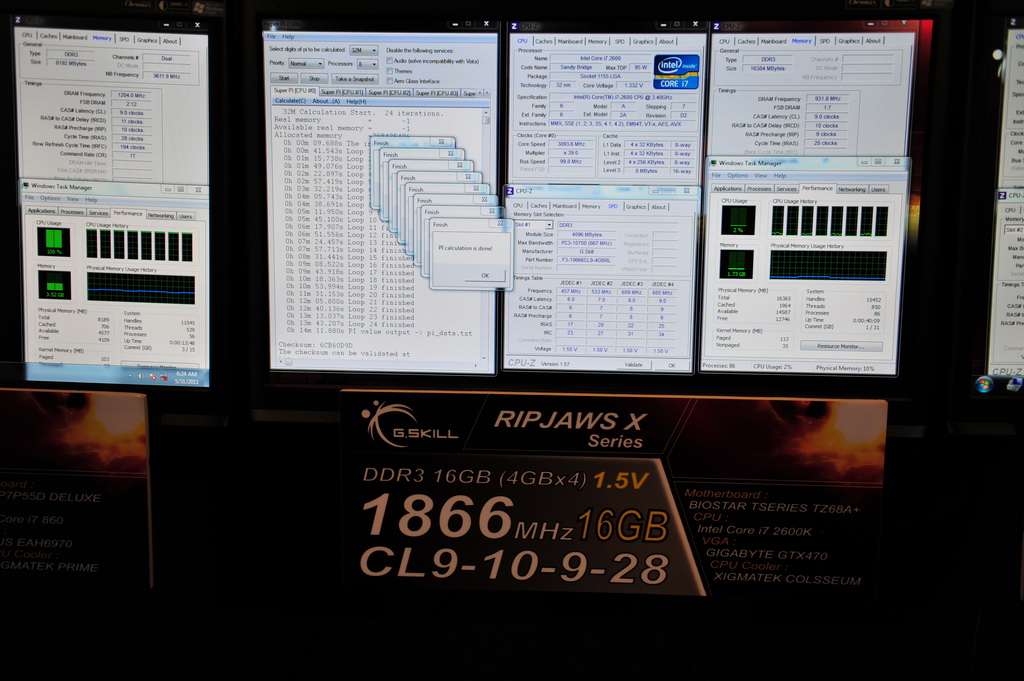
Task: Open Calculate(C) menu in Super PI
Action: 290,101
